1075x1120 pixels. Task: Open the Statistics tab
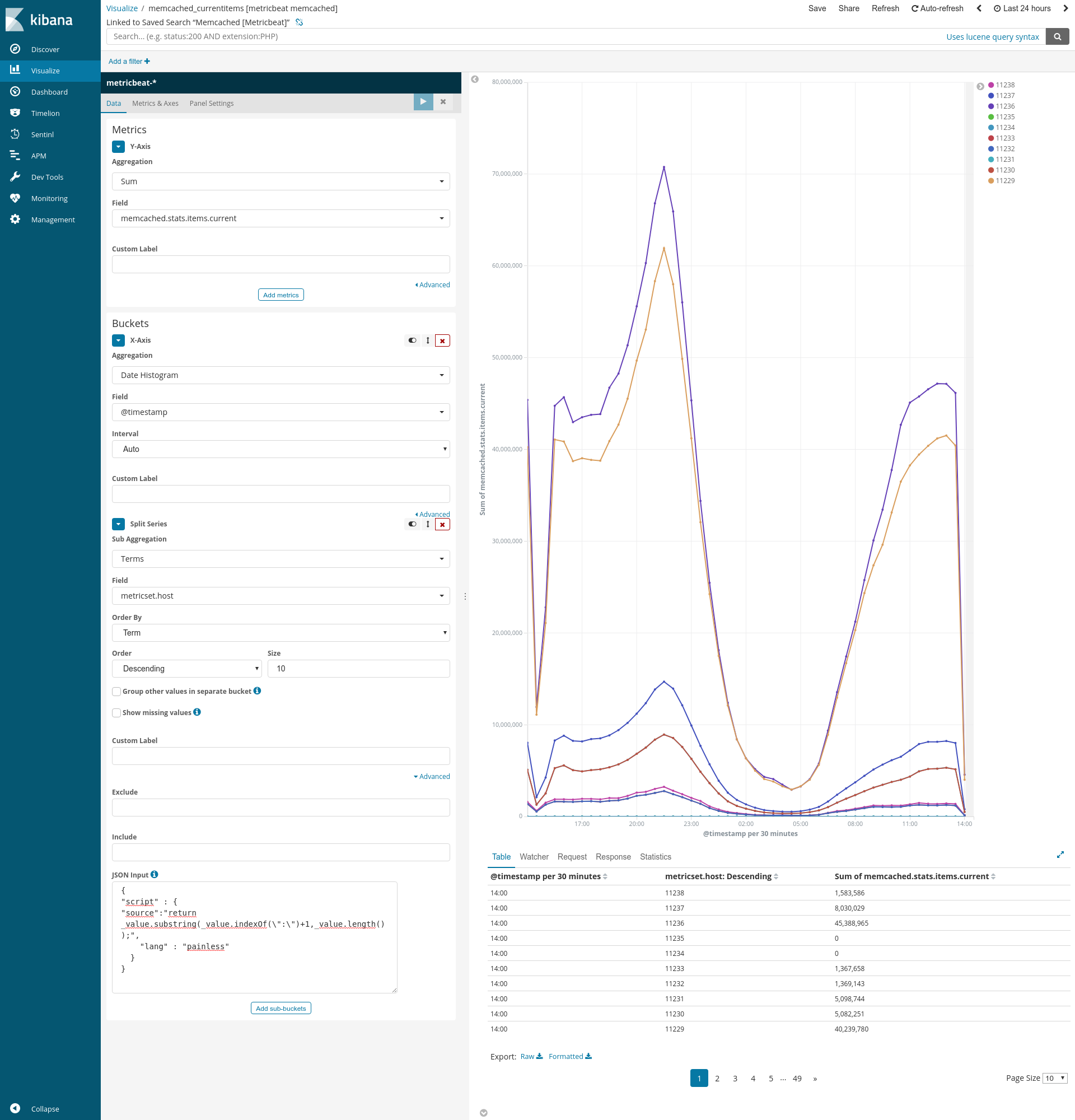pos(655,857)
